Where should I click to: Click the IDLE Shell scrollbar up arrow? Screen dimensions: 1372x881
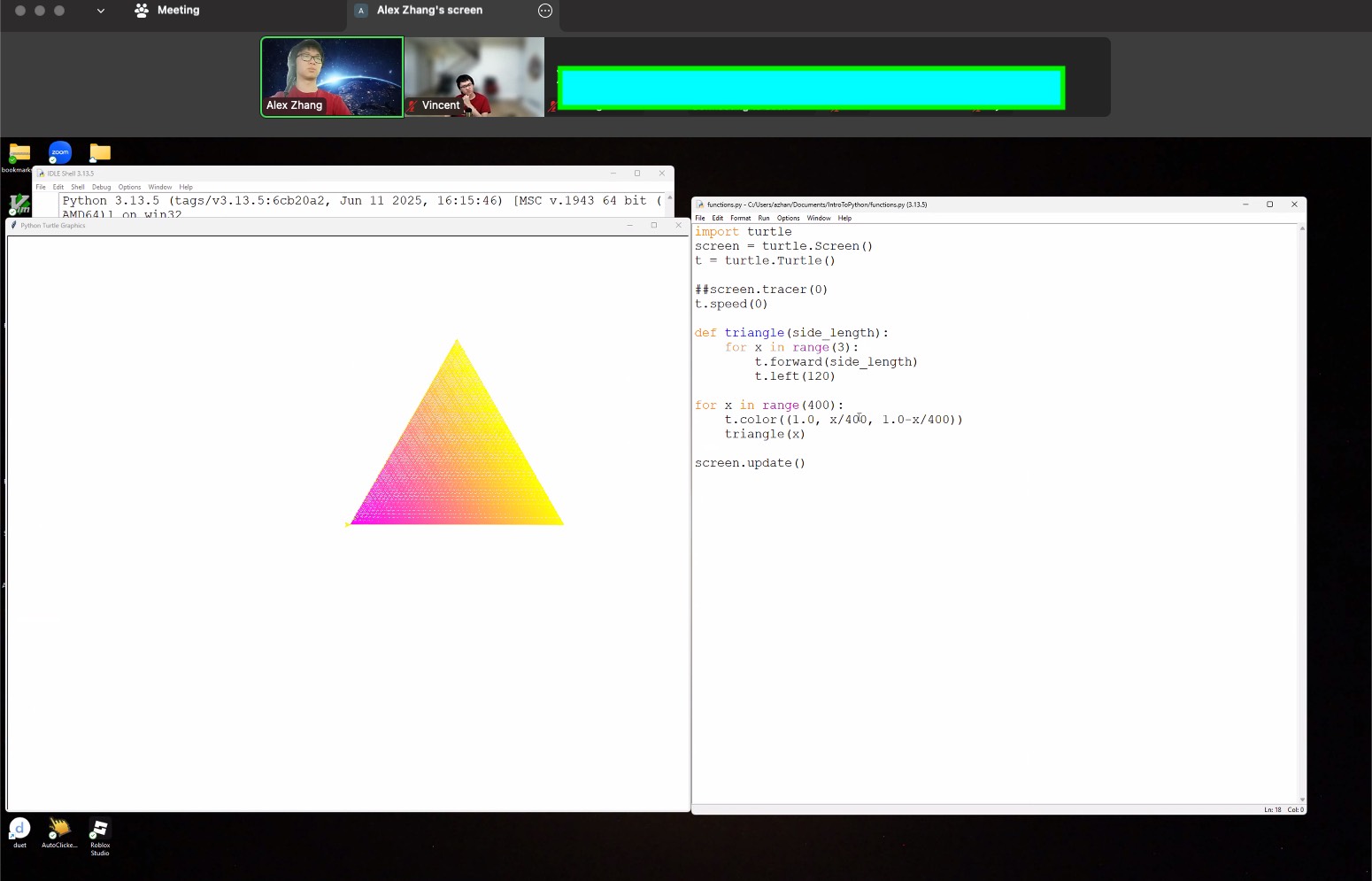[x=670, y=197]
